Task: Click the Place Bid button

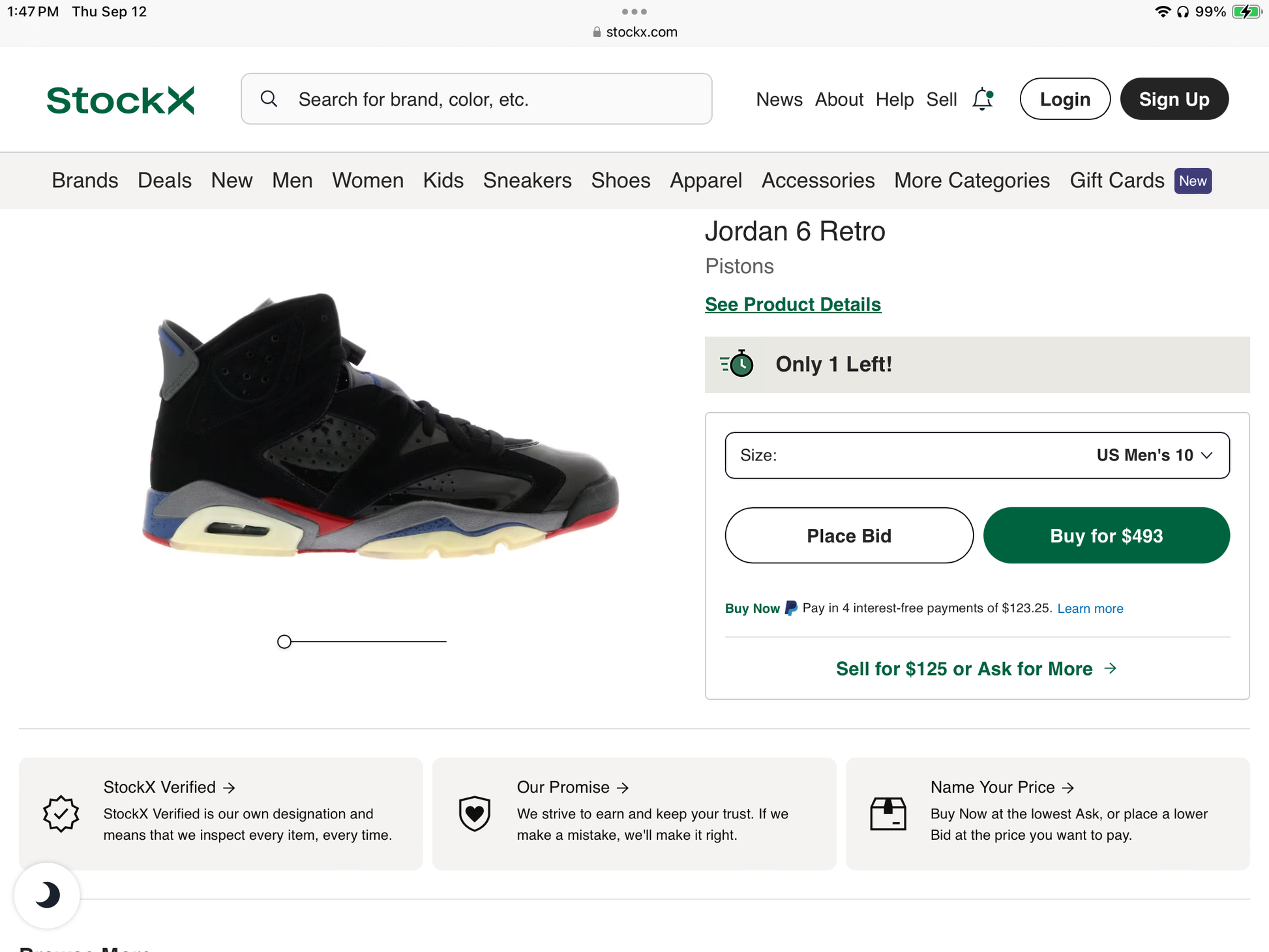Action: coord(848,535)
